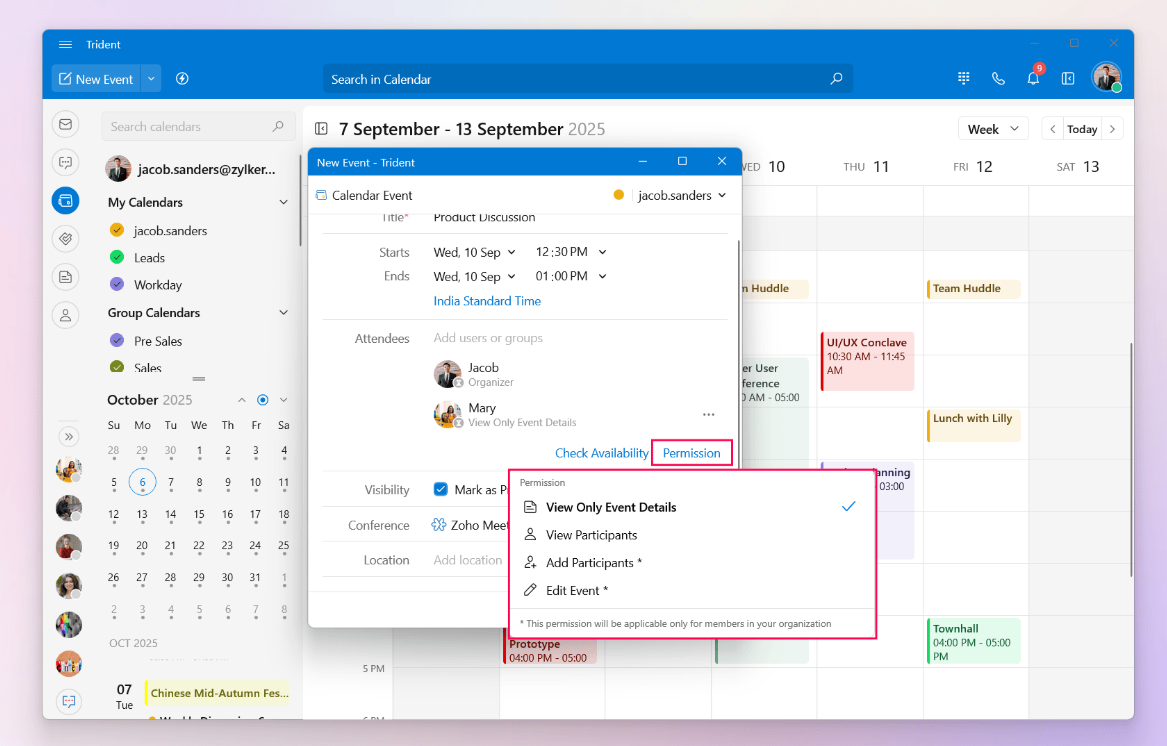Image resolution: width=1167 pixels, height=746 pixels.
Task: Open the more options dots for Mary
Action: pyautogui.click(x=709, y=415)
